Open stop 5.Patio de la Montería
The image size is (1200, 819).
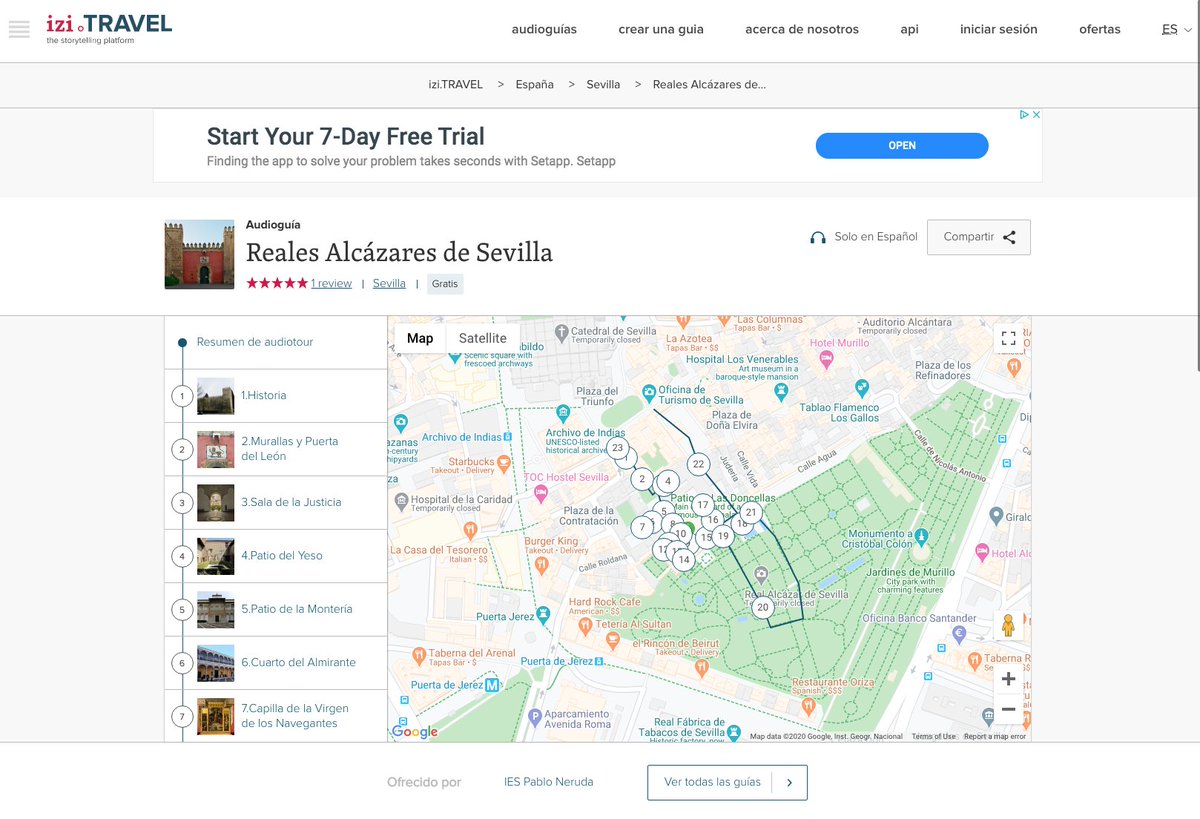pyautogui.click(x=276, y=609)
